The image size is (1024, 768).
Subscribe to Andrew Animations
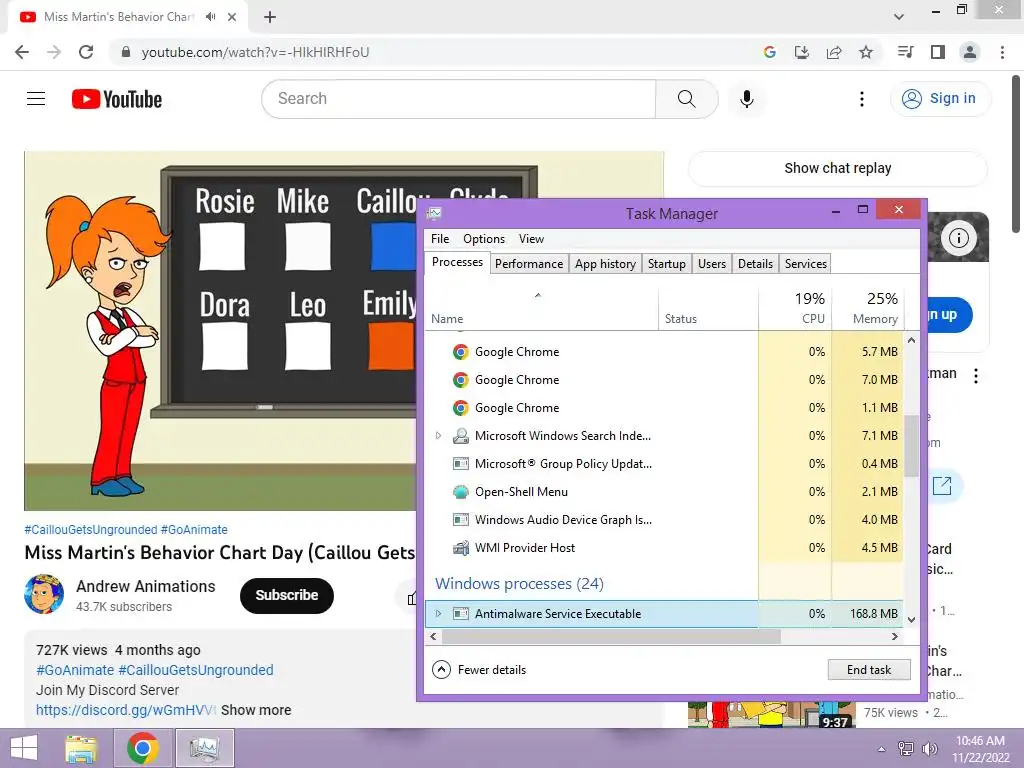coord(287,595)
